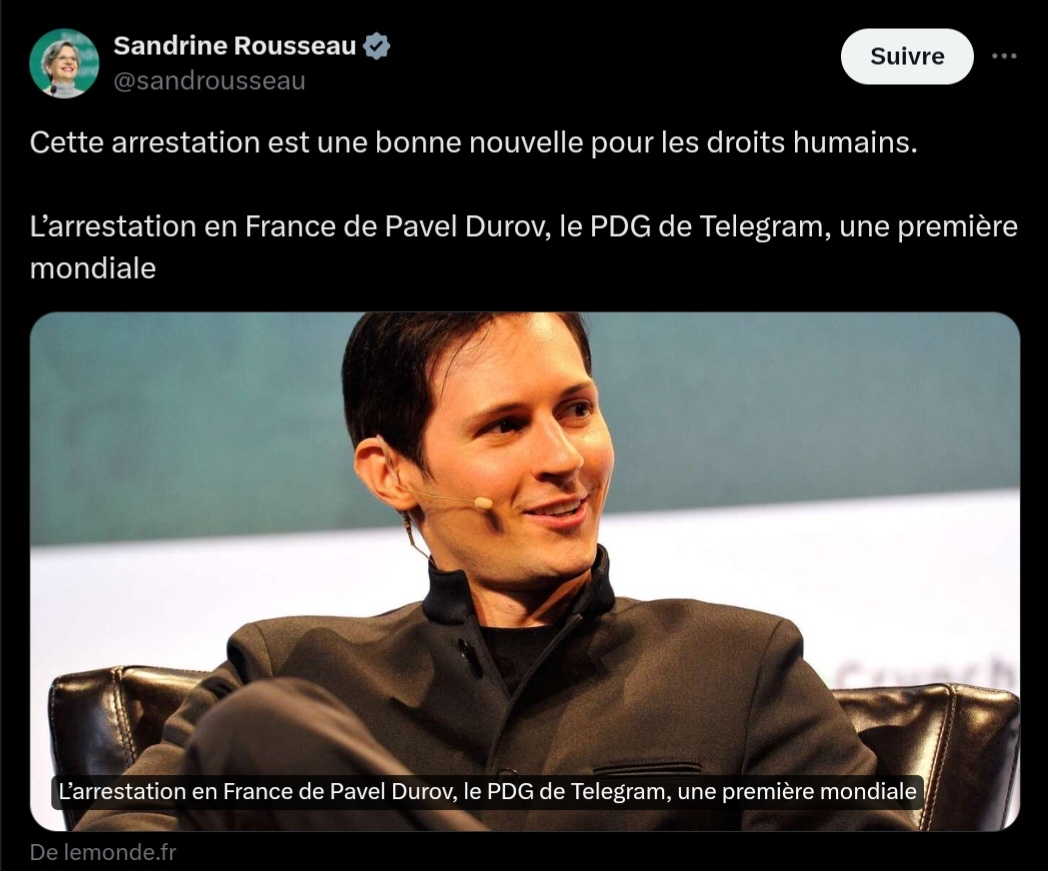Open the lemonde.fr article preview image

(x=525, y=572)
